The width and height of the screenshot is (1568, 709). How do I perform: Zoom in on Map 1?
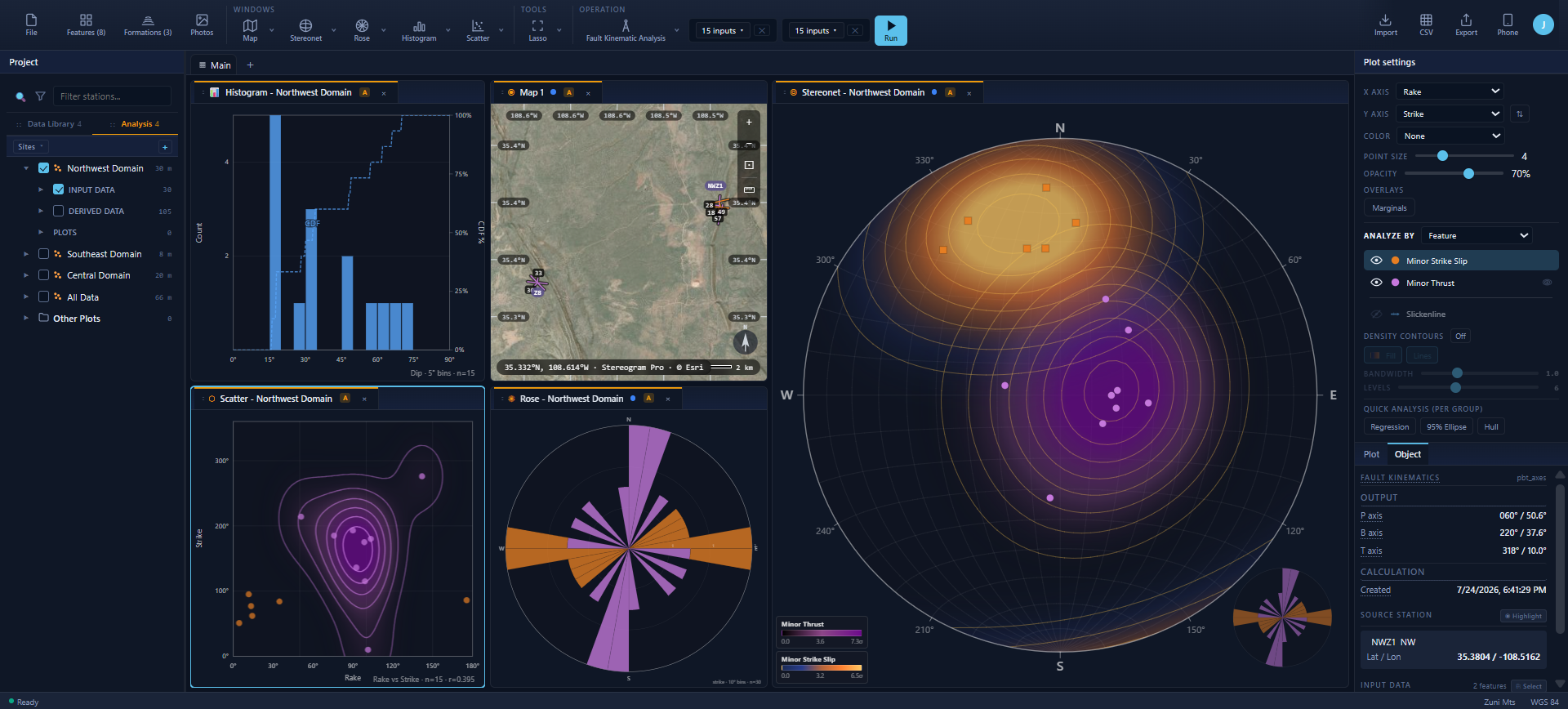coord(749,123)
